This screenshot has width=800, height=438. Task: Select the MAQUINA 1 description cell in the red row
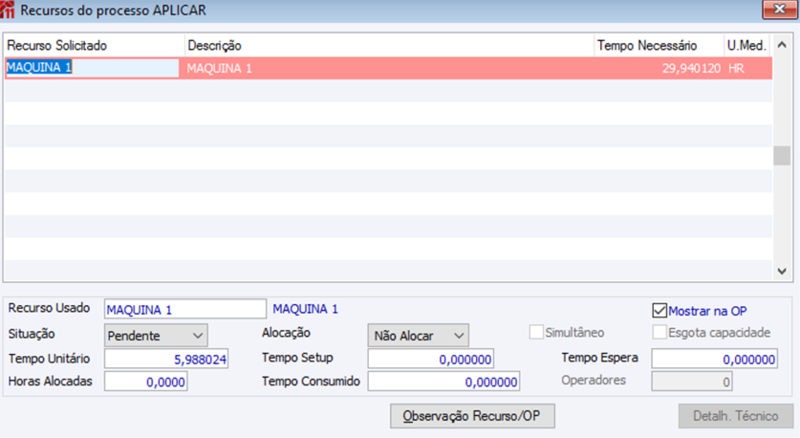(x=389, y=68)
